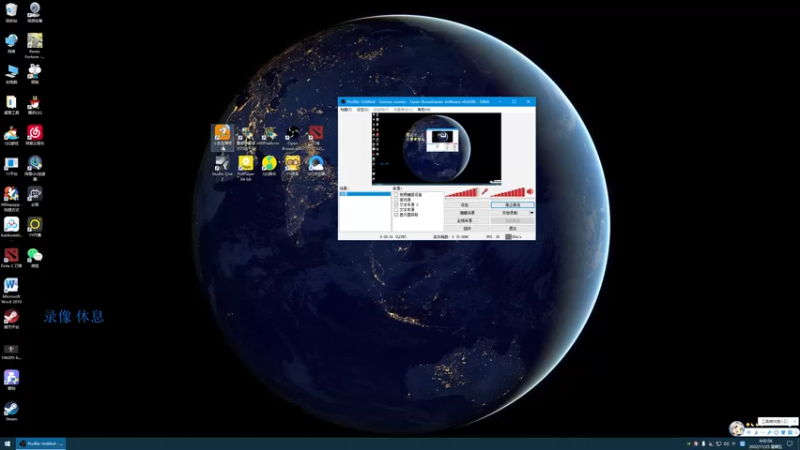The height and width of the screenshot is (450, 800).
Task: Expand the 开始录制 button dropdown arrow
Action: (532, 213)
